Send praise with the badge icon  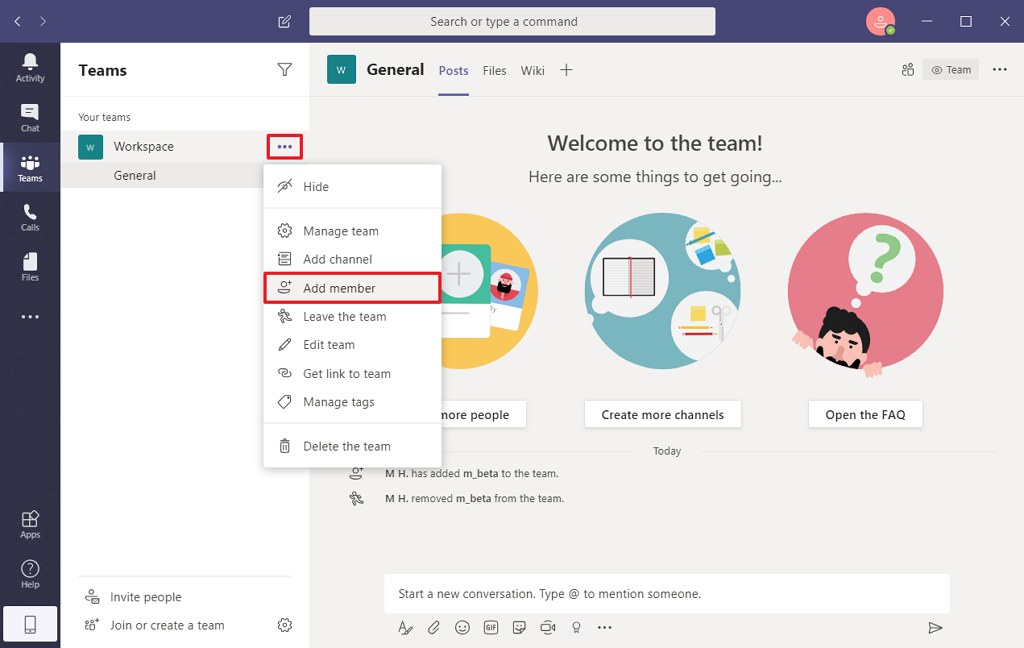tap(576, 628)
